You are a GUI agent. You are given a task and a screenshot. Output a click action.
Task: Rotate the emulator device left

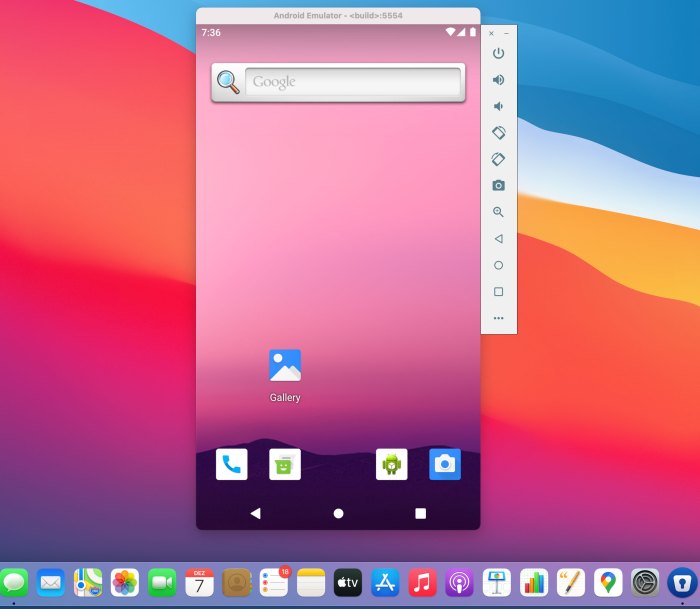pyautogui.click(x=498, y=133)
